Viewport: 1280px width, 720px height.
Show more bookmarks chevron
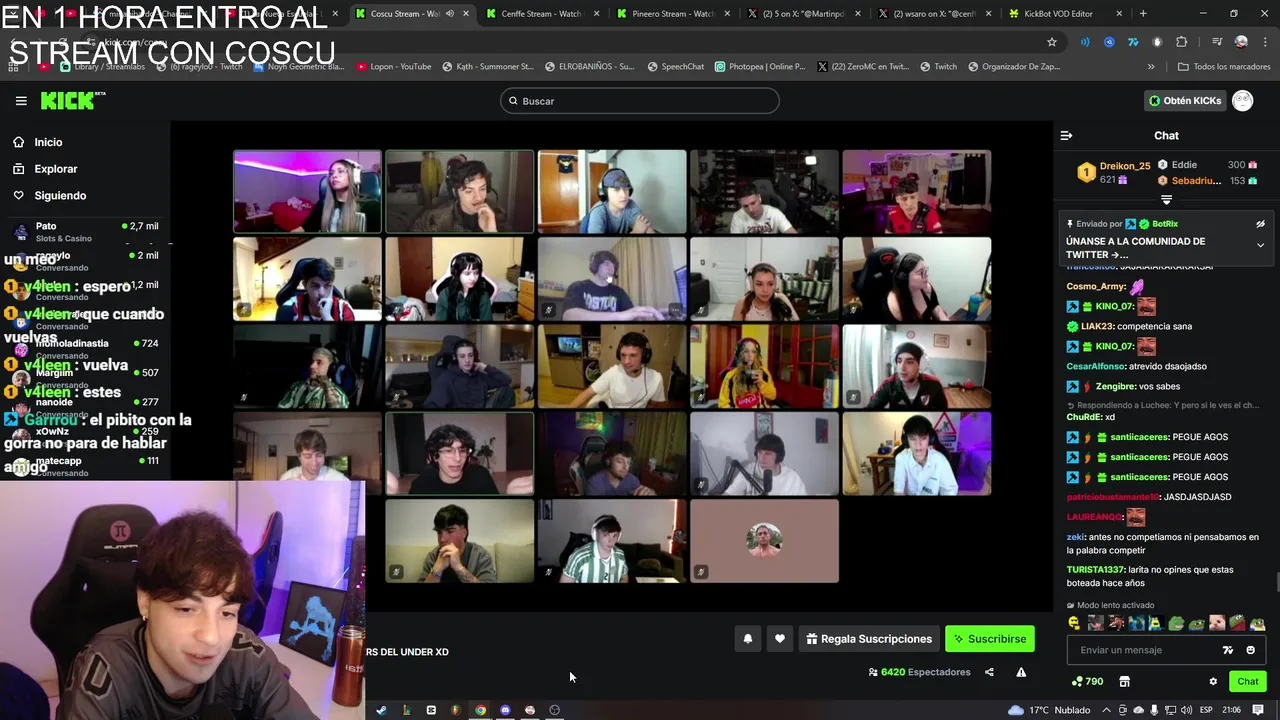pyautogui.click(x=1151, y=67)
